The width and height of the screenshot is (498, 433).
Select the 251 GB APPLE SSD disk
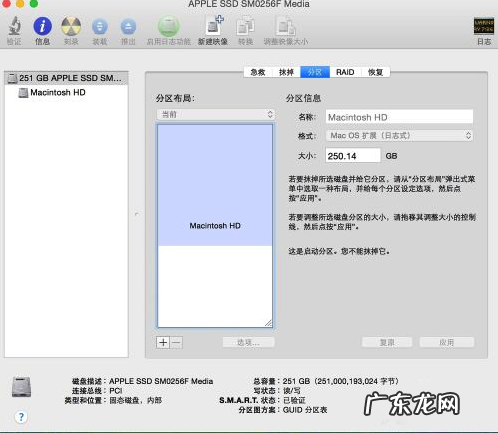(x=66, y=78)
